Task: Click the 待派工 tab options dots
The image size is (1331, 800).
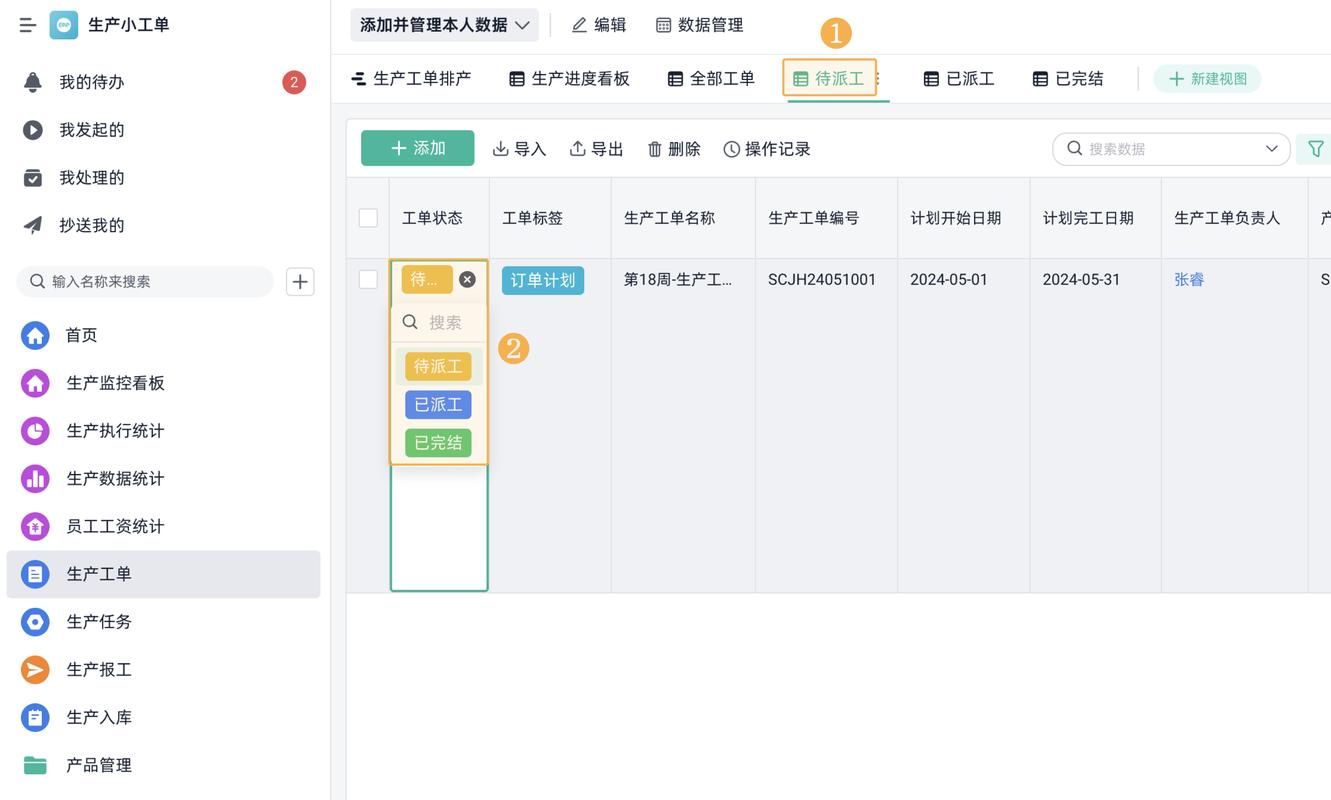Action: pos(877,78)
